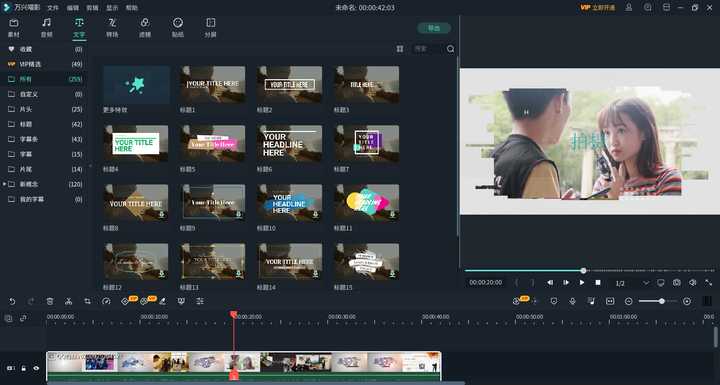Download the 标题15 title preset
Image resolution: width=720 pixels, height=385 pixels.
coord(393,274)
